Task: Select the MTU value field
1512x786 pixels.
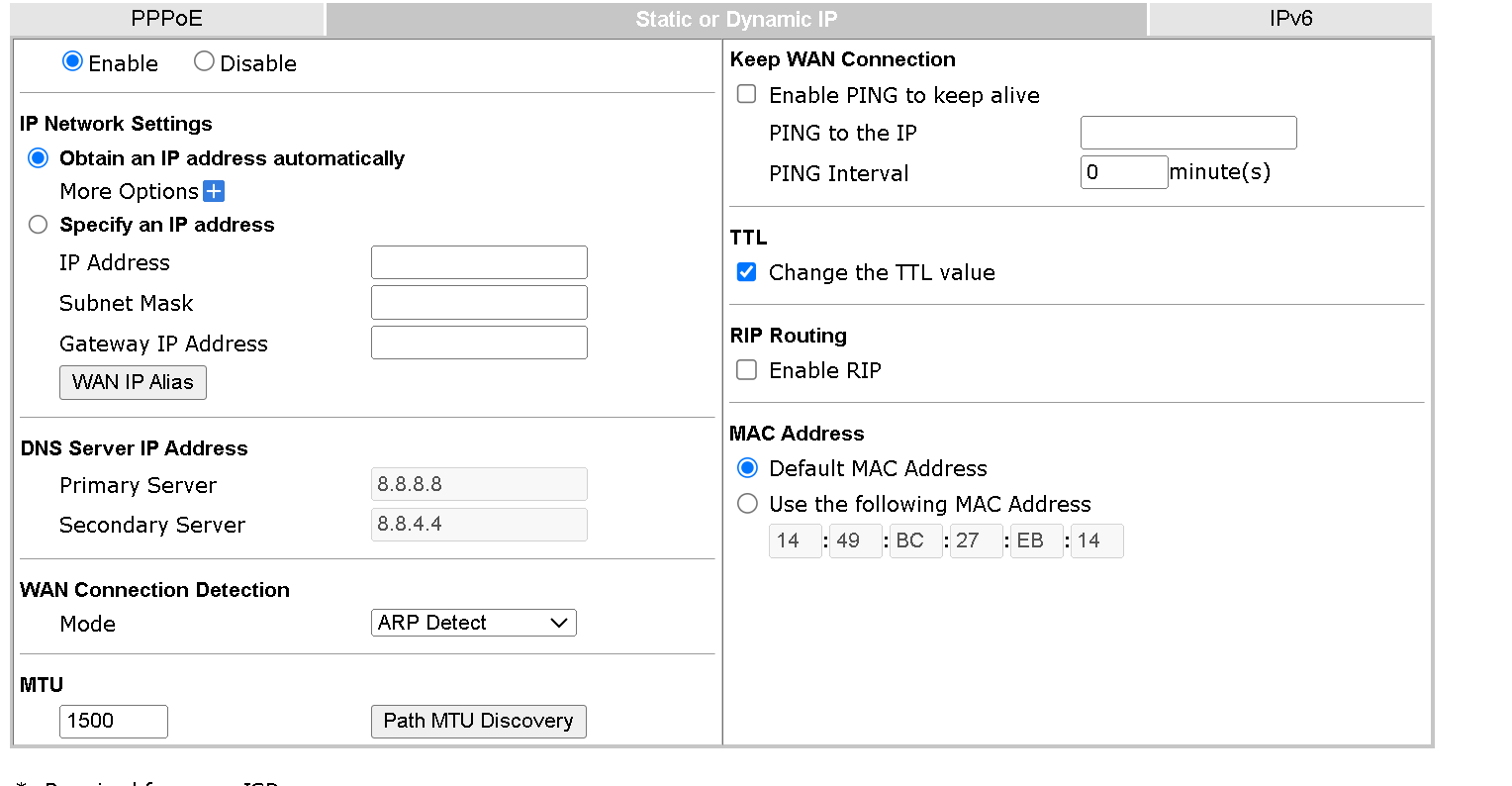Action: click(113, 721)
